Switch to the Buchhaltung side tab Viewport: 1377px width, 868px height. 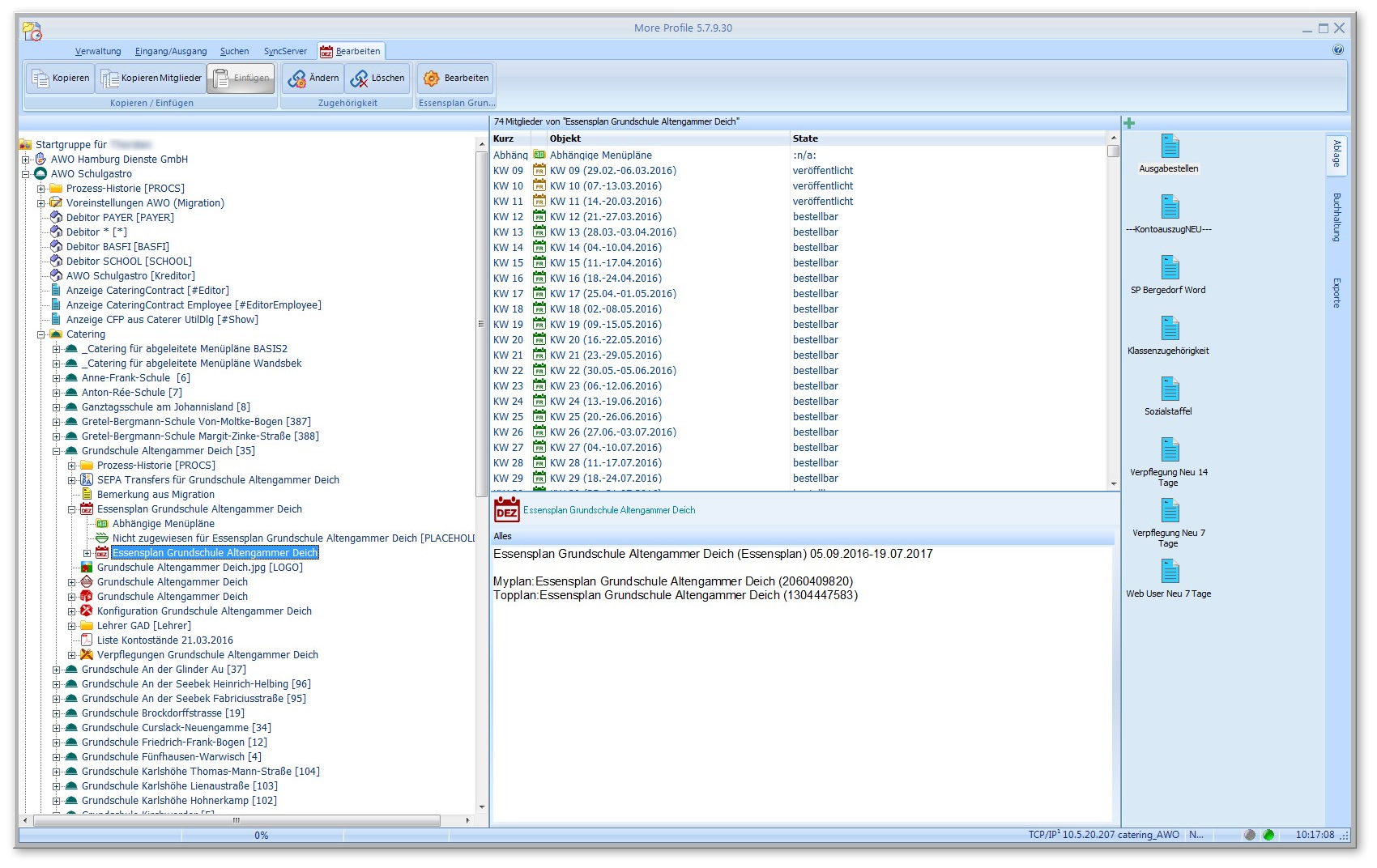pos(1336,217)
